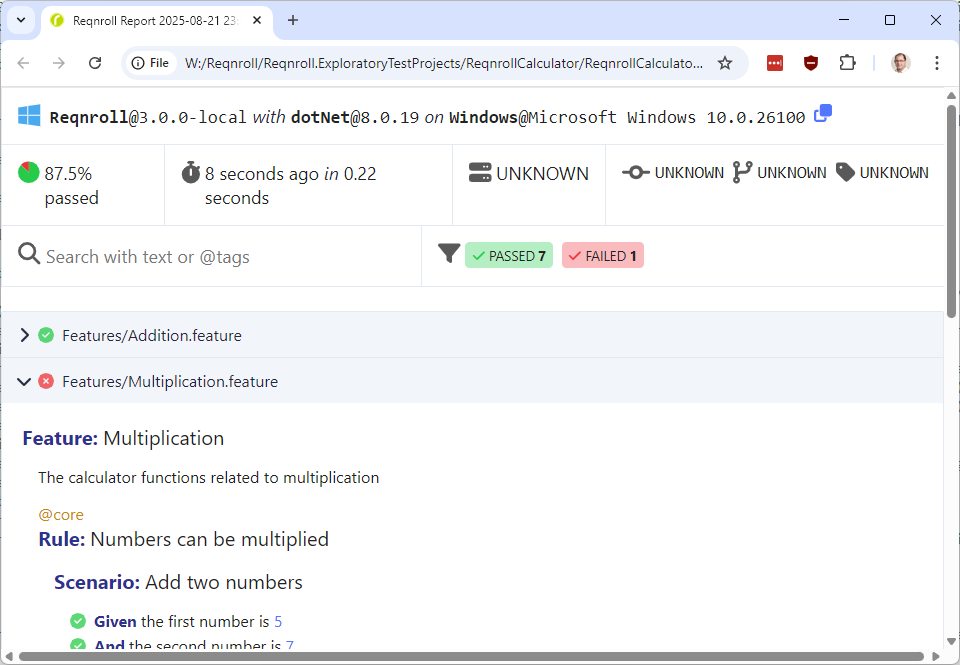
Task: Click the address bar file path
Action: pos(443,63)
